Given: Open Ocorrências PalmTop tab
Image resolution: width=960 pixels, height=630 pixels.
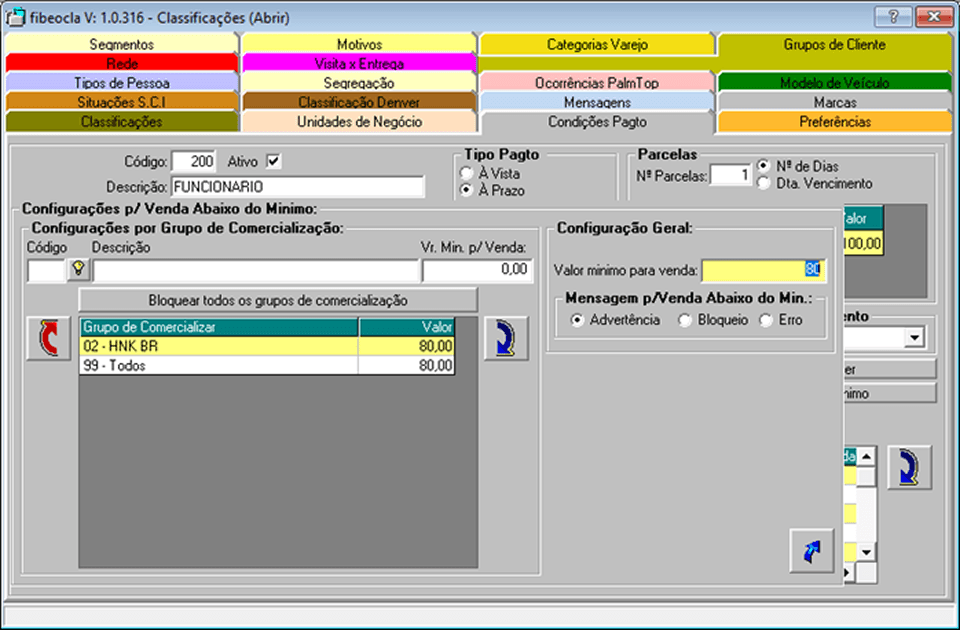Looking at the screenshot, I should [x=597, y=83].
